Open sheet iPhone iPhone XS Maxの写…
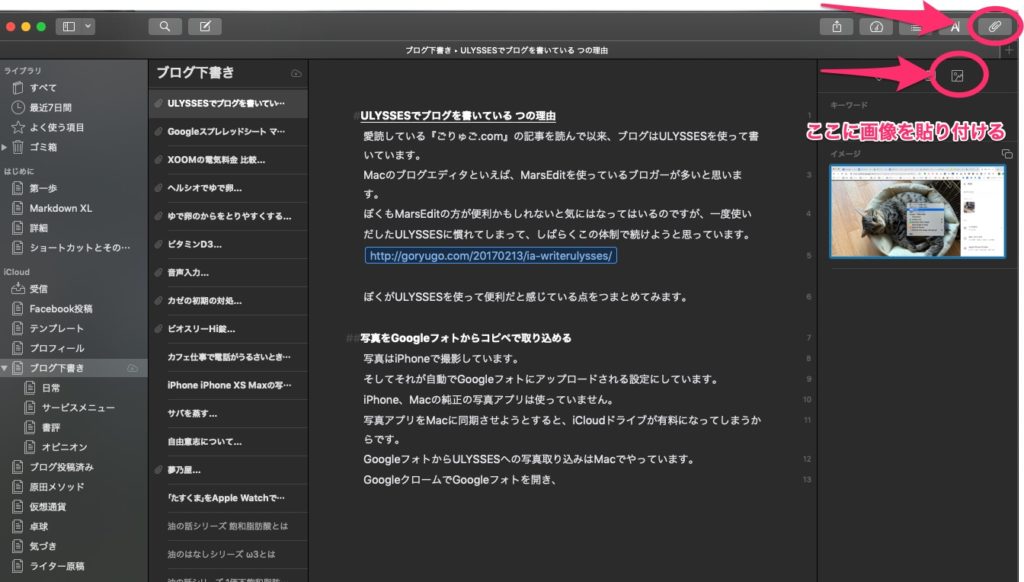This screenshot has width=1024, height=582. click(x=228, y=385)
